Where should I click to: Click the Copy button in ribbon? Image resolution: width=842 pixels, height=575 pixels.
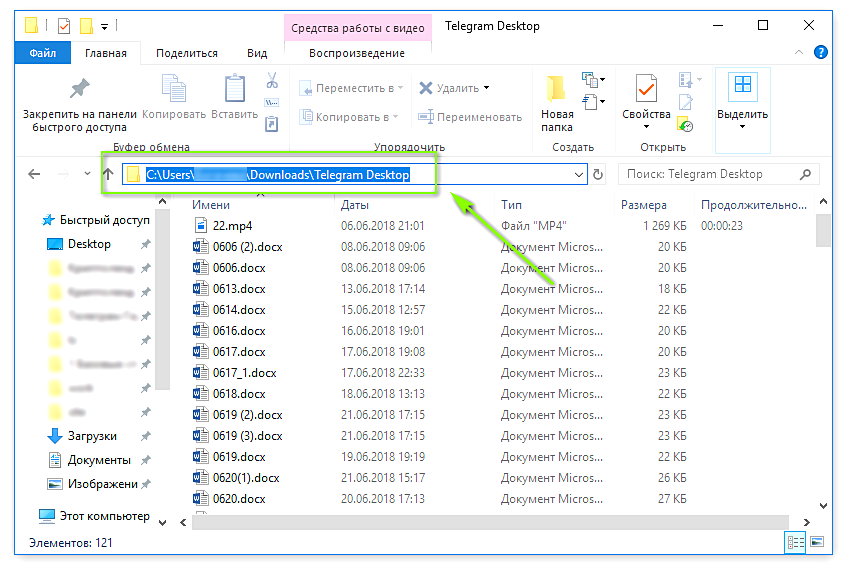tap(173, 97)
